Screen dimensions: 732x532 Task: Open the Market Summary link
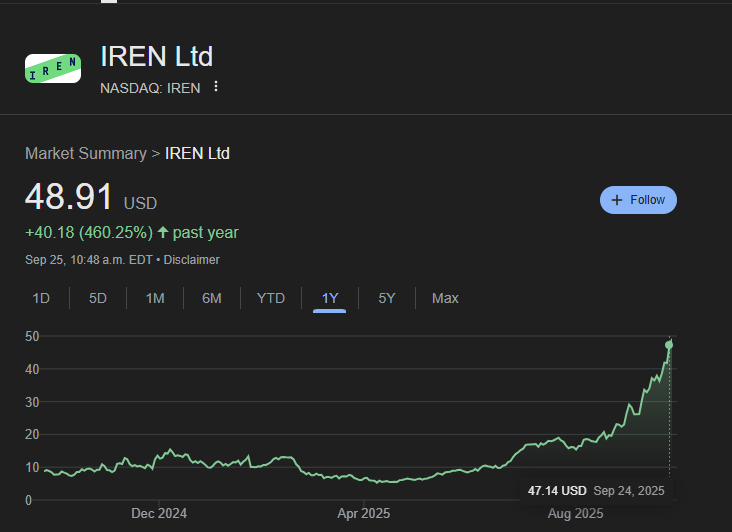tap(86, 154)
